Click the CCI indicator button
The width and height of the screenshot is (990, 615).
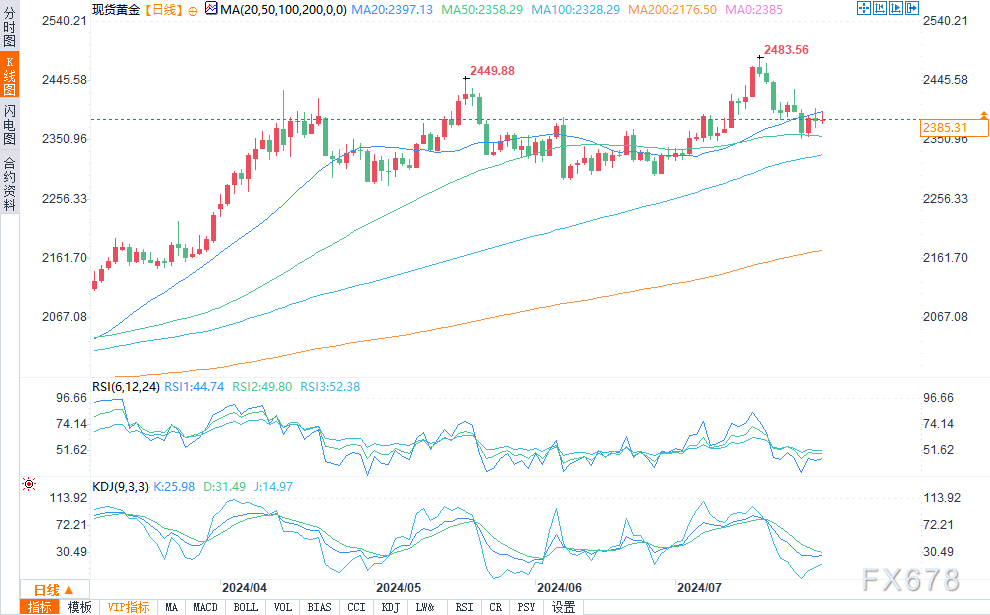click(357, 607)
